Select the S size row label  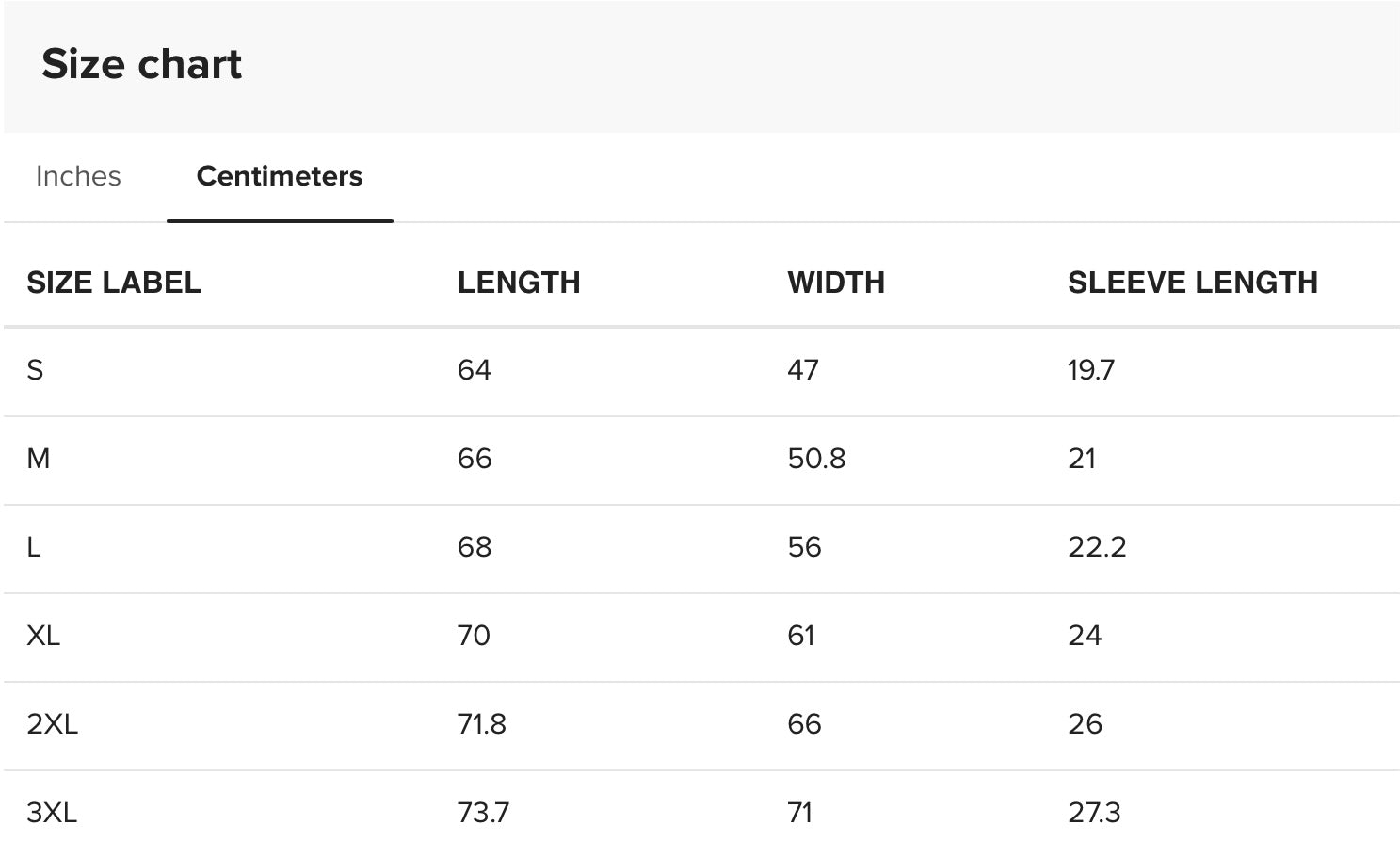36,370
